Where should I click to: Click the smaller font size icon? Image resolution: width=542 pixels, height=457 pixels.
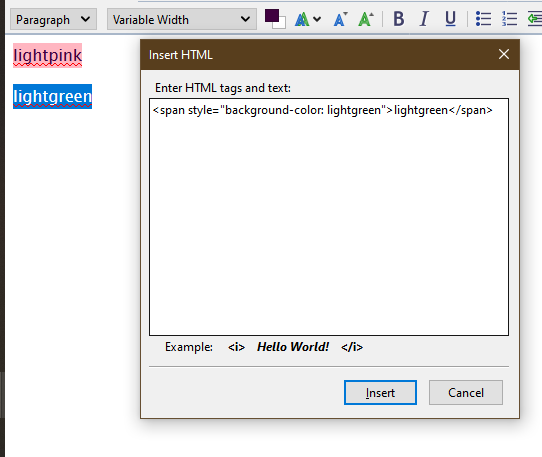pos(340,19)
